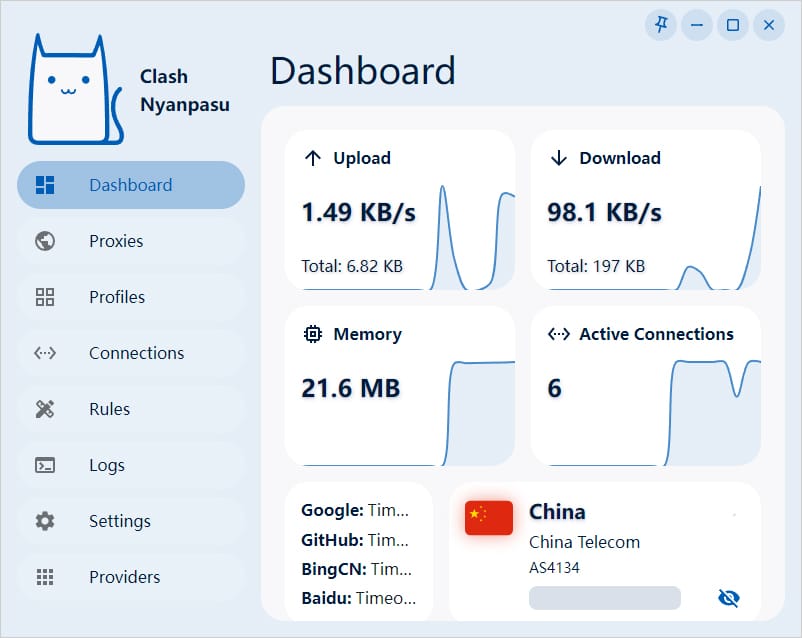The image size is (802, 638).
Task: Select the Logs menu item
Action: pos(107,465)
